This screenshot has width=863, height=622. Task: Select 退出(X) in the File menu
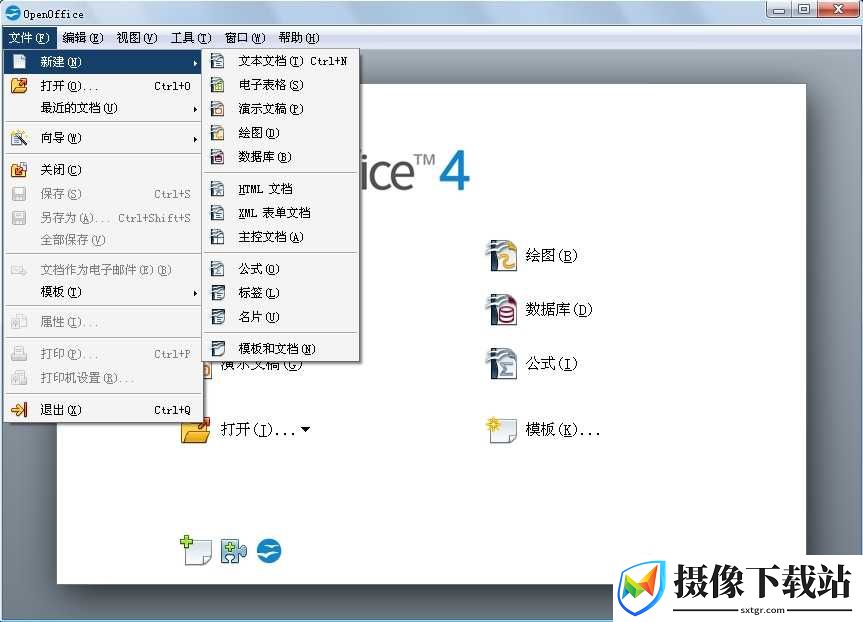pos(103,410)
